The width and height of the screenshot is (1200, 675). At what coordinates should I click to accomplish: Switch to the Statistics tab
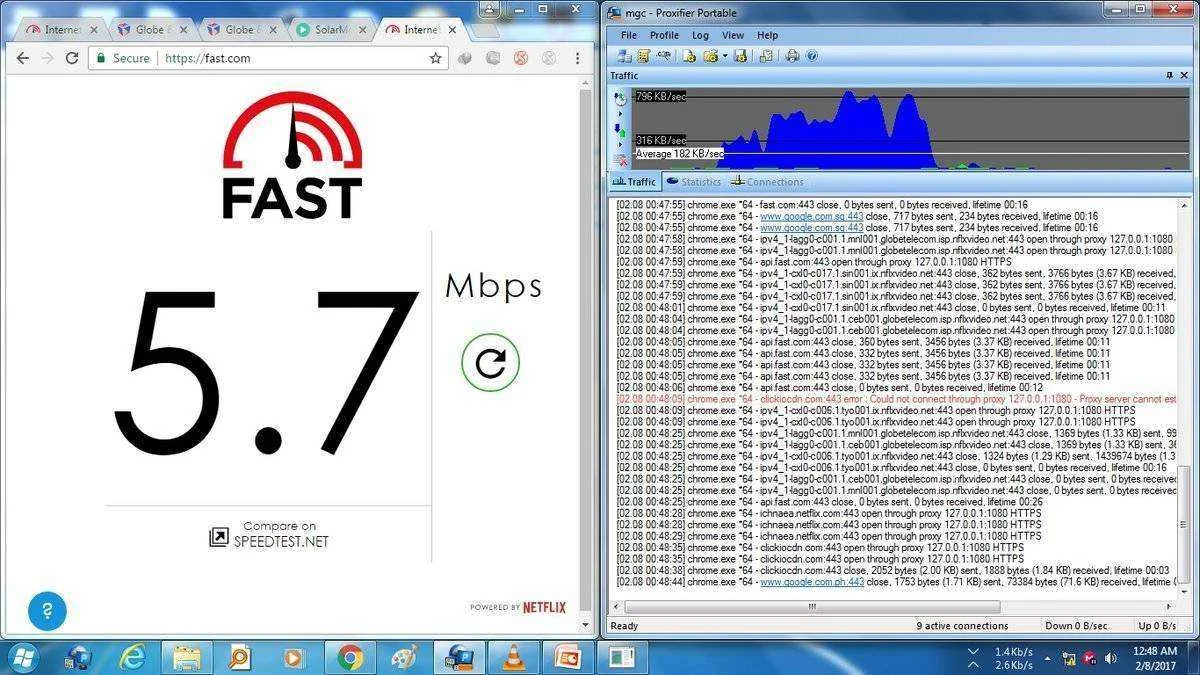(x=693, y=182)
